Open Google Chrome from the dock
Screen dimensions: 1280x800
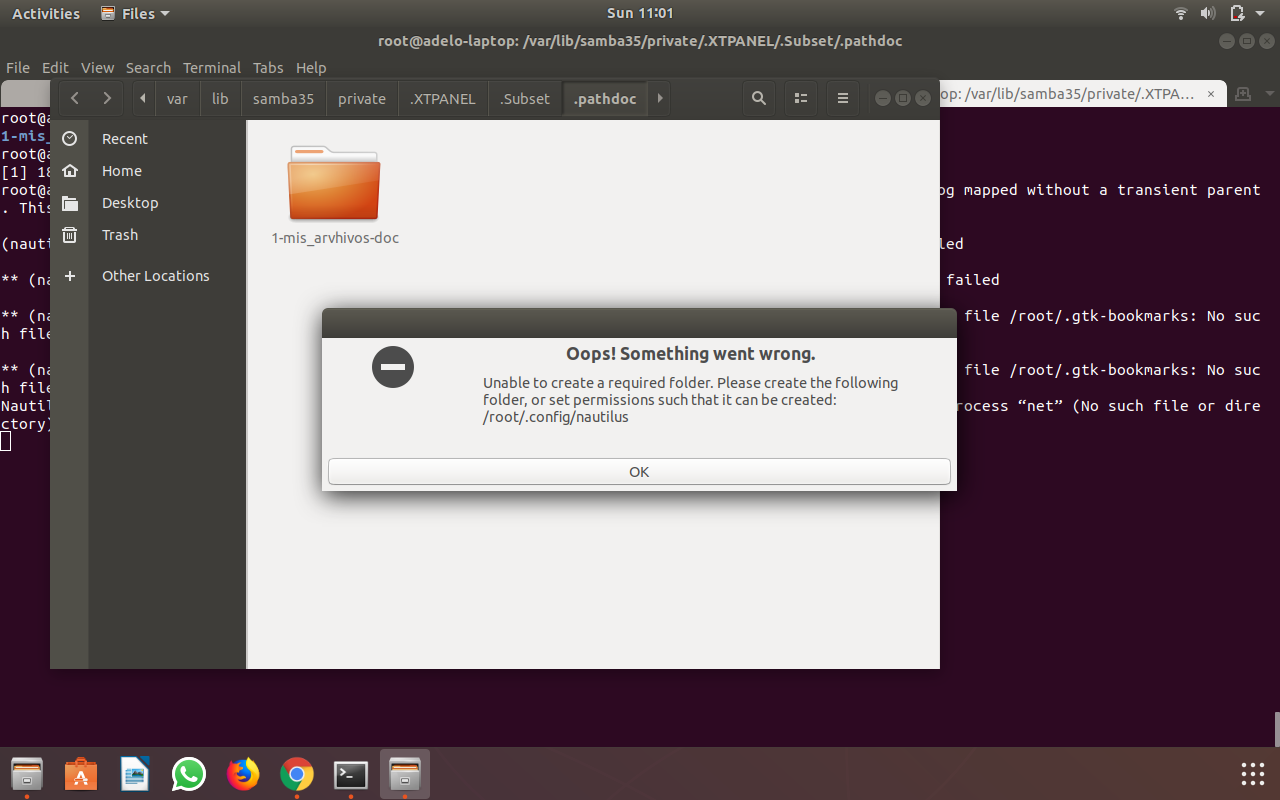(296, 774)
